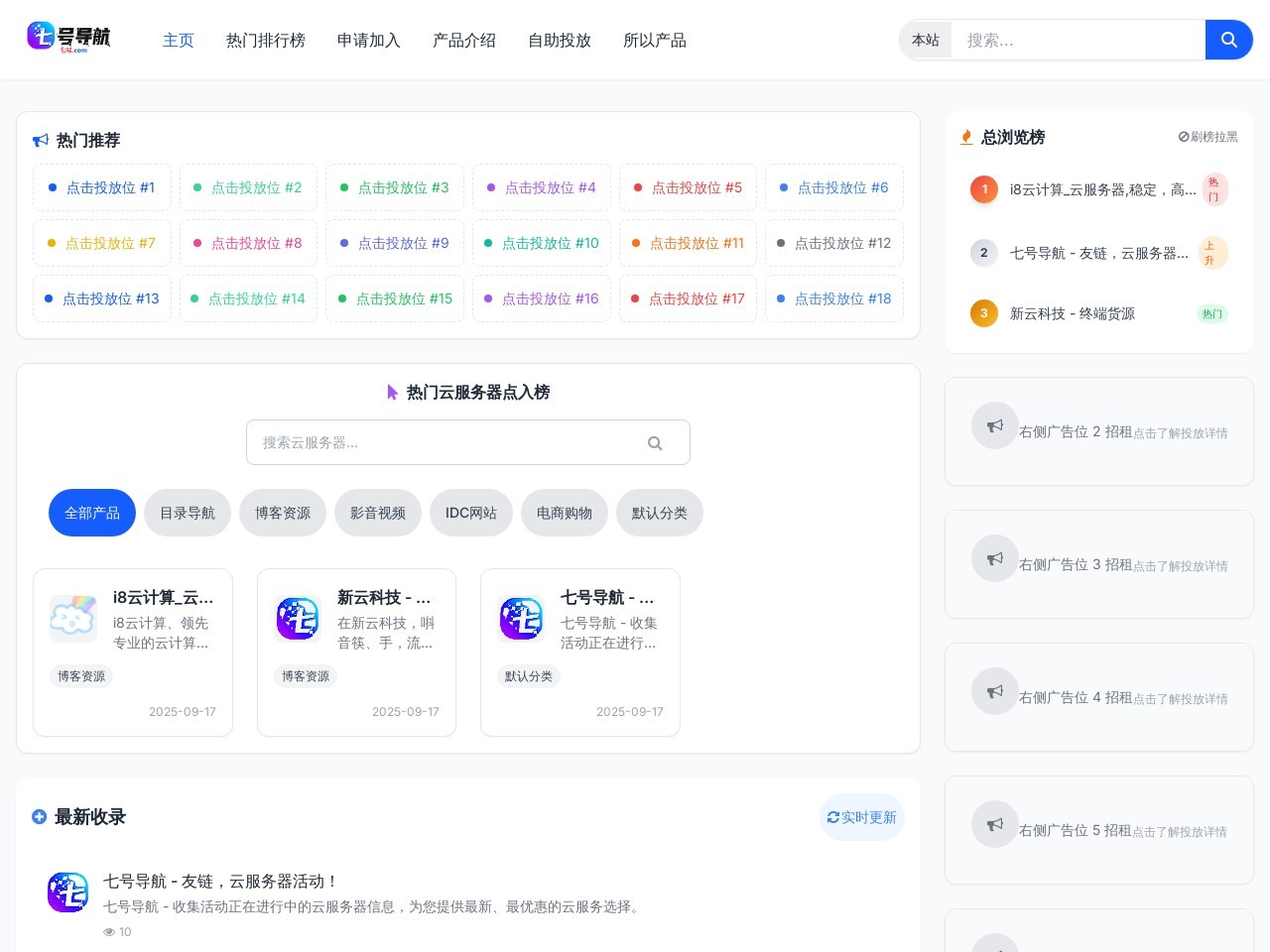
Task: Click the megaphone icon of 右侧广告位 4
Action: [995, 691]
